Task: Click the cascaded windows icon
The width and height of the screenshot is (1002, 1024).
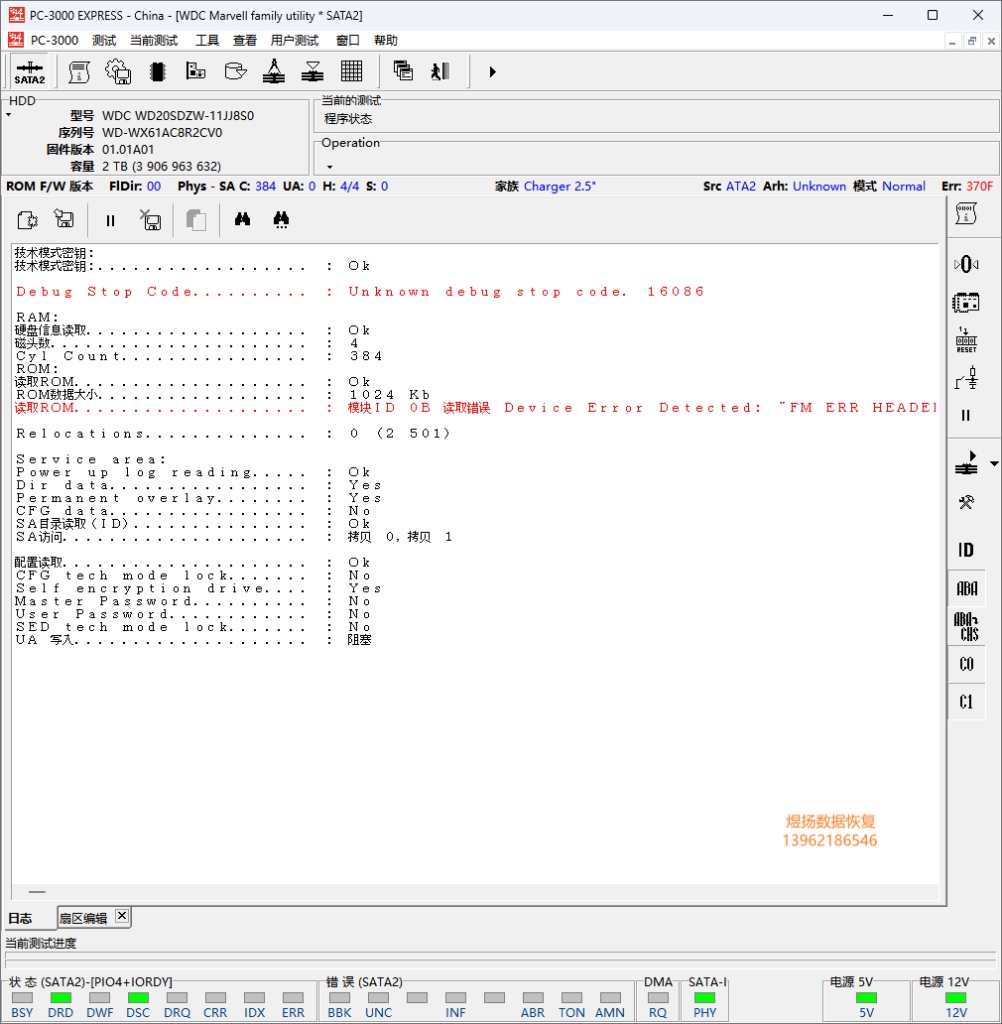Action: click(x=403, y=71)
